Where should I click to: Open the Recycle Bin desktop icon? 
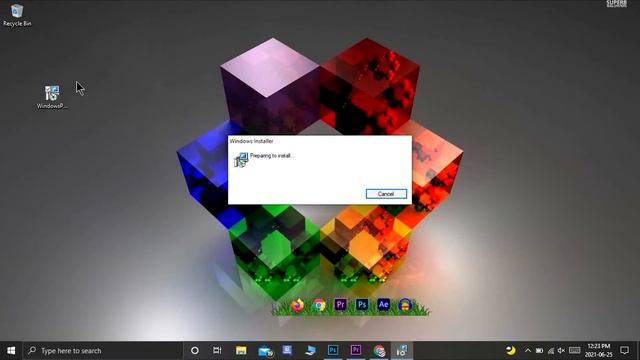[17, 15]
